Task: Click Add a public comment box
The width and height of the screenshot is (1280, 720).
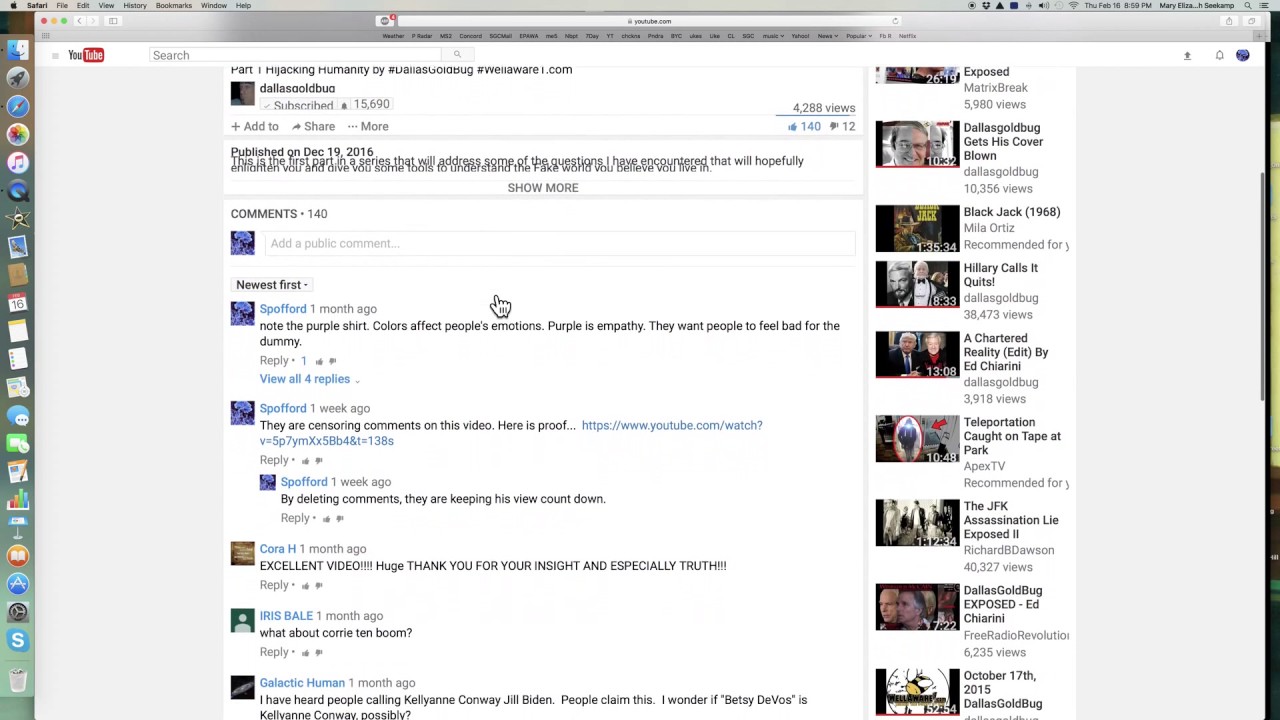Action: click(559, 243)
